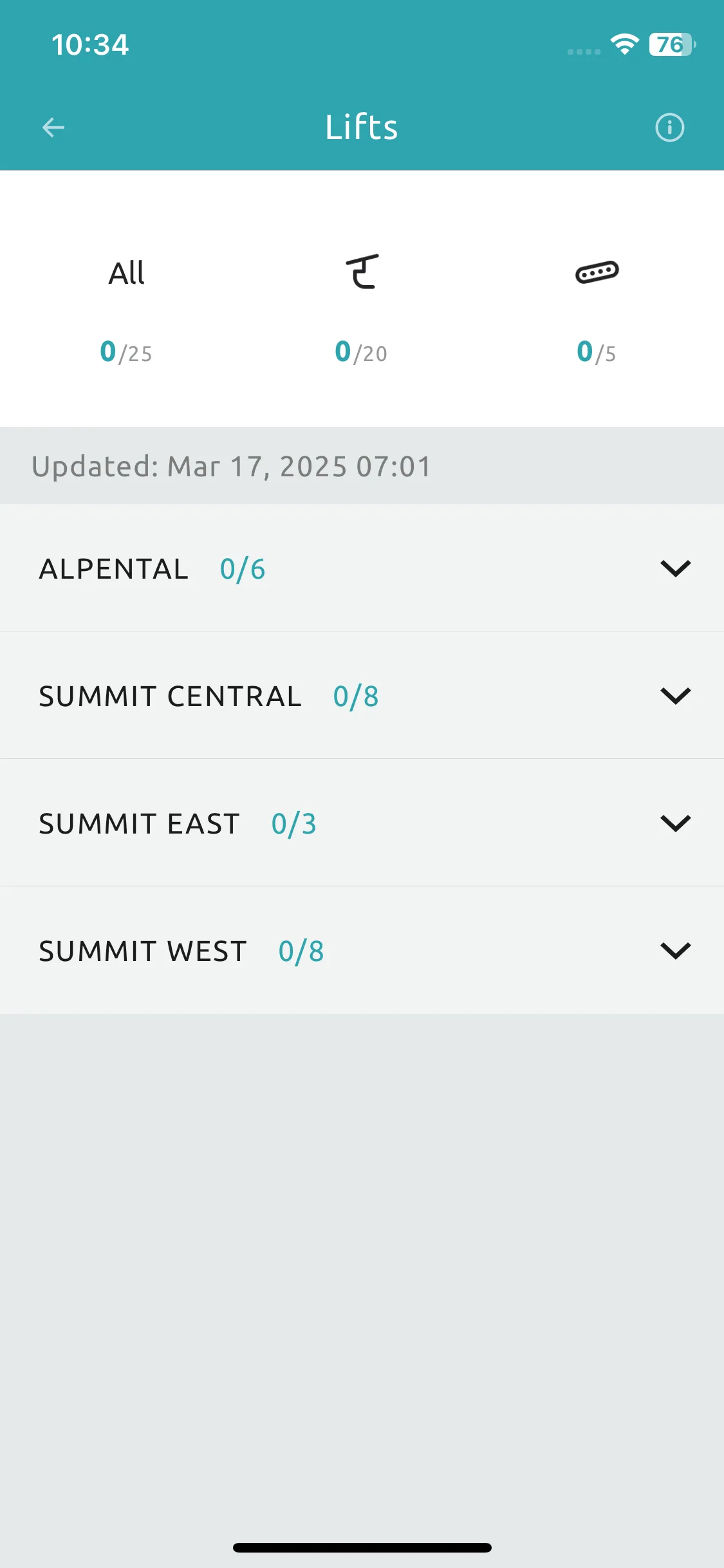Select the 0/20 chairlift count

361,352
